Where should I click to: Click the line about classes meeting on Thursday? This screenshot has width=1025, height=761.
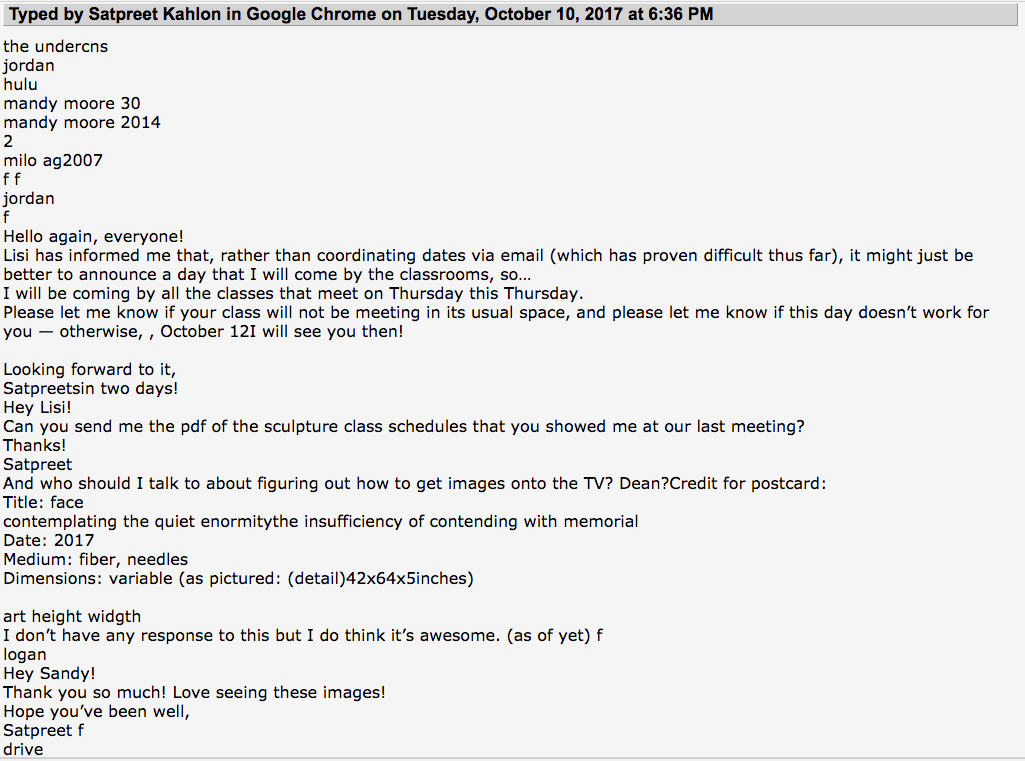point(294,293)
